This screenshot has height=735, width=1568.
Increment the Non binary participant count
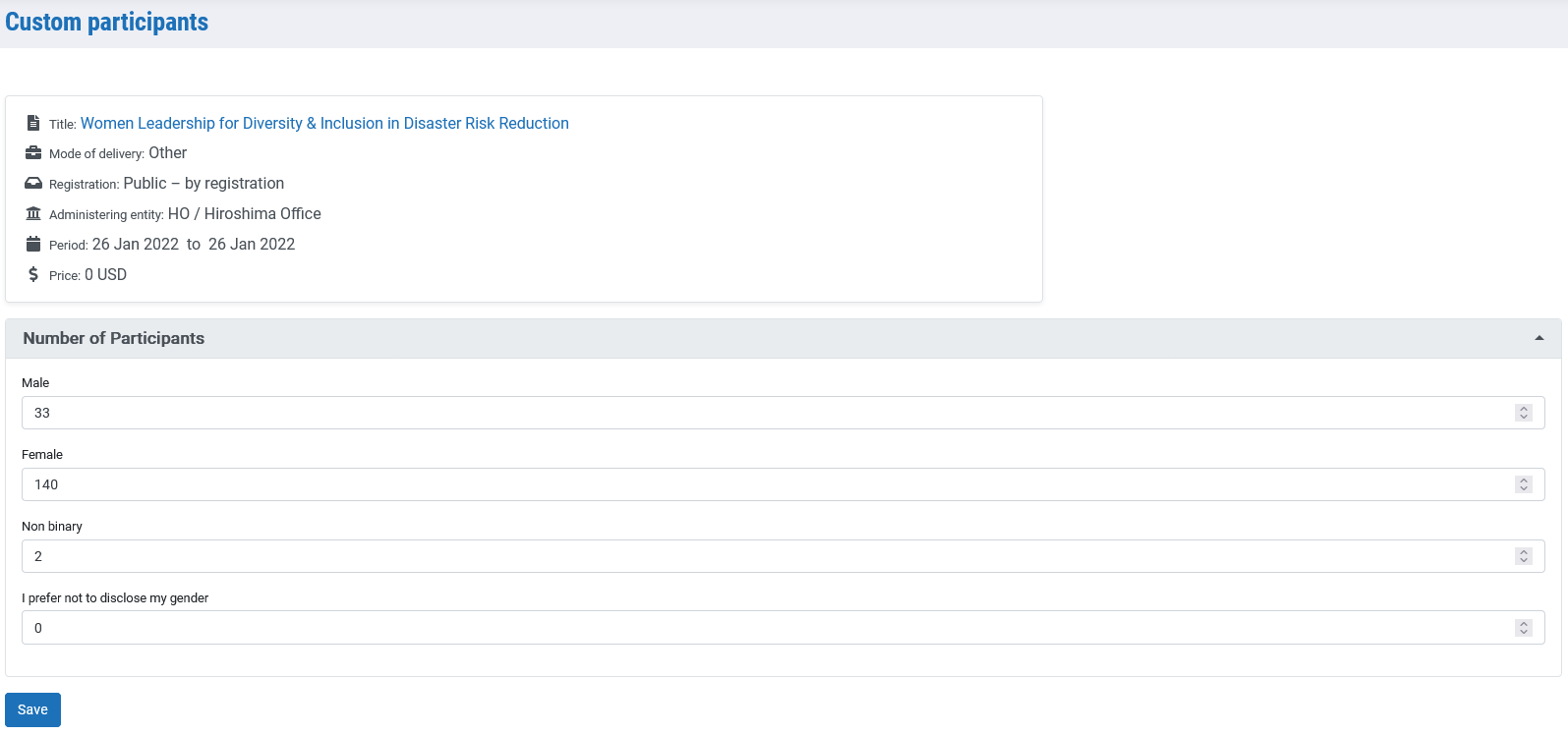1524,552
